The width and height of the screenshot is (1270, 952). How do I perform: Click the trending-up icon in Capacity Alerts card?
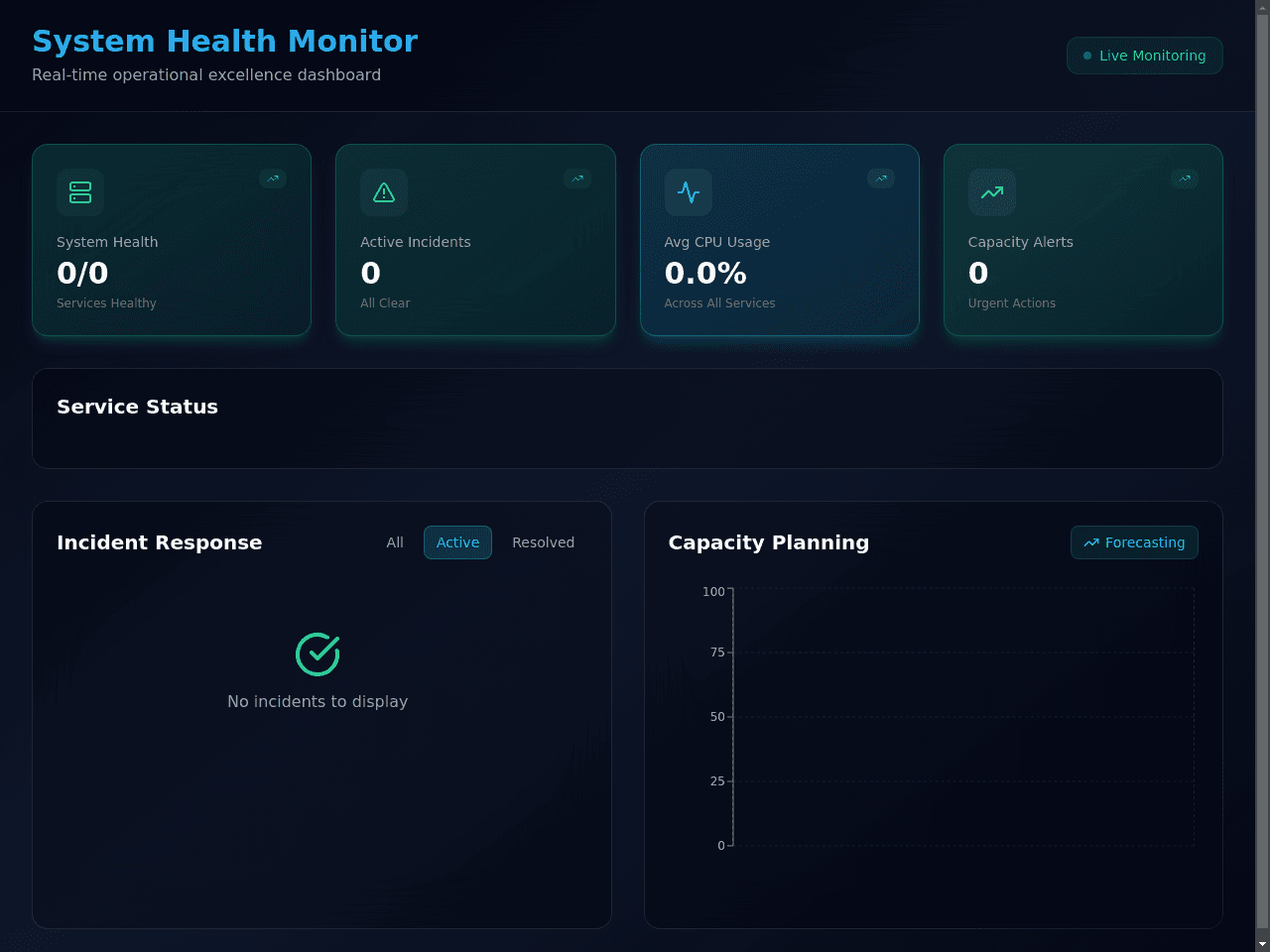[x=992, y=192]
